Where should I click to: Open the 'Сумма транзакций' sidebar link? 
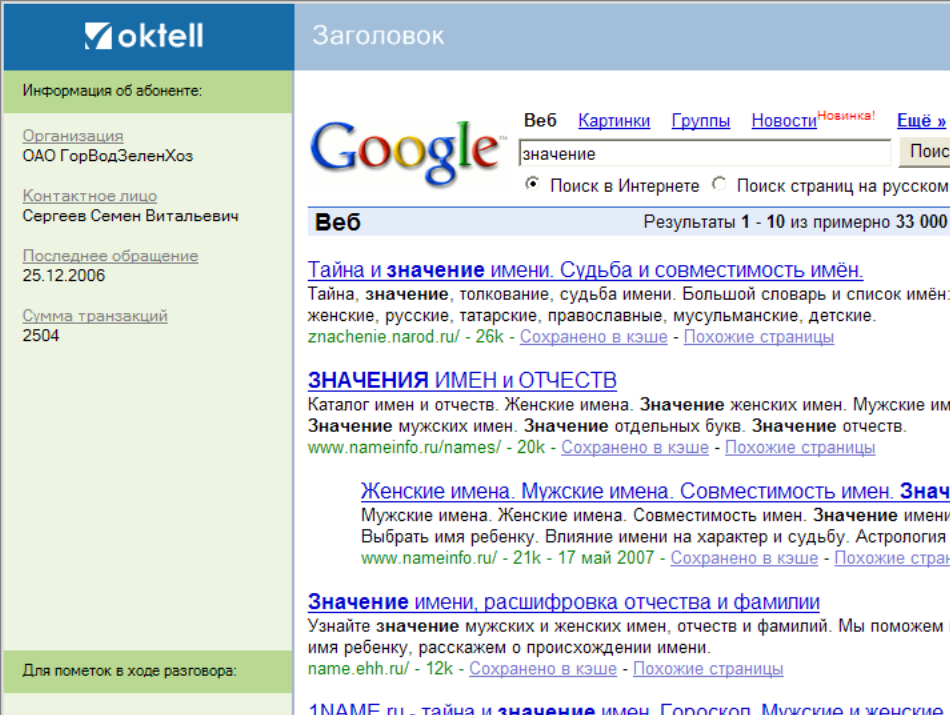coord(95,316)
